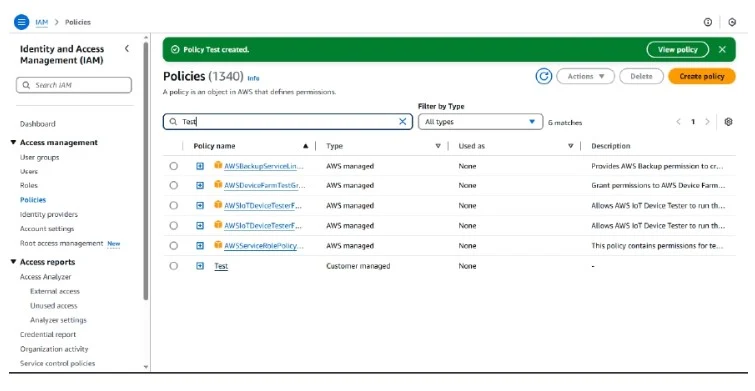Click the info circle icon in top bar
Viewport: 755px width, 391px height.
708,22
